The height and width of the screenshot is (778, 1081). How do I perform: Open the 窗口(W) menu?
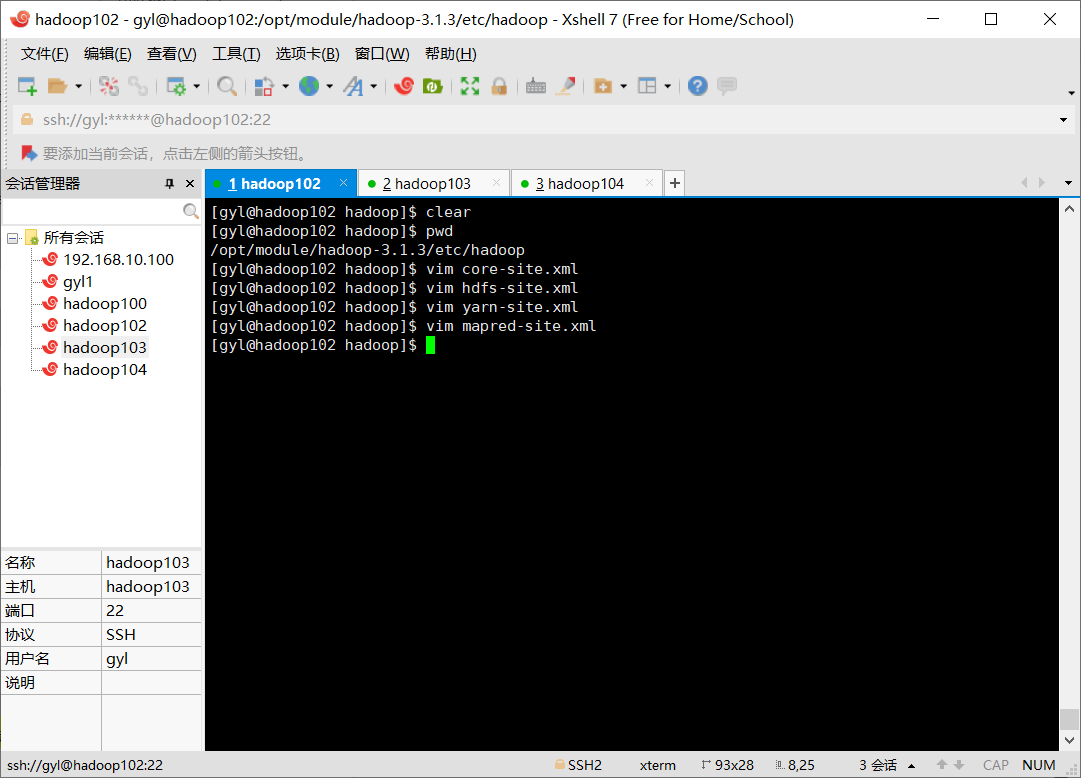382,54
